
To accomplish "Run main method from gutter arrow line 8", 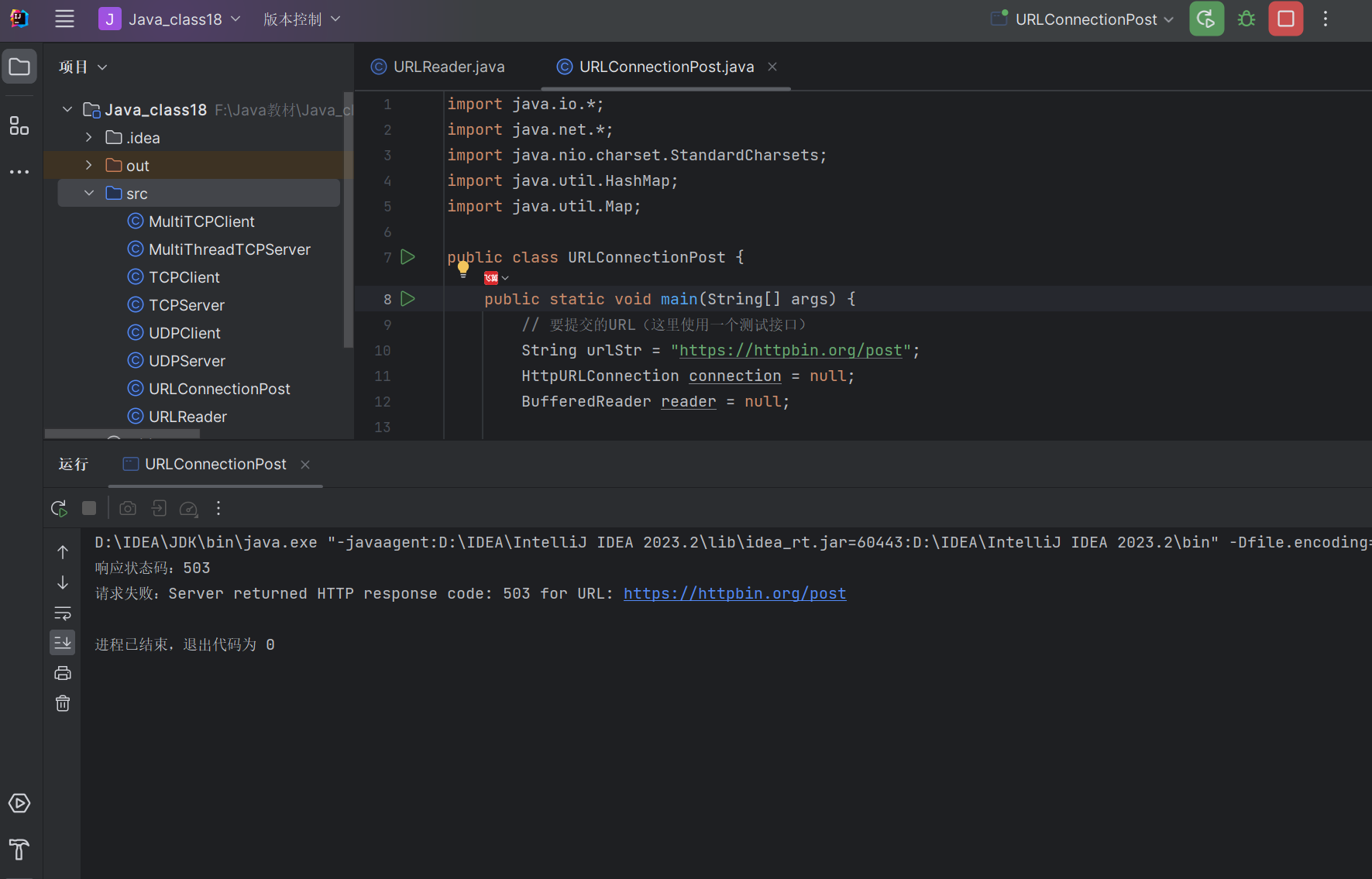I will click(x=407, y=299).
